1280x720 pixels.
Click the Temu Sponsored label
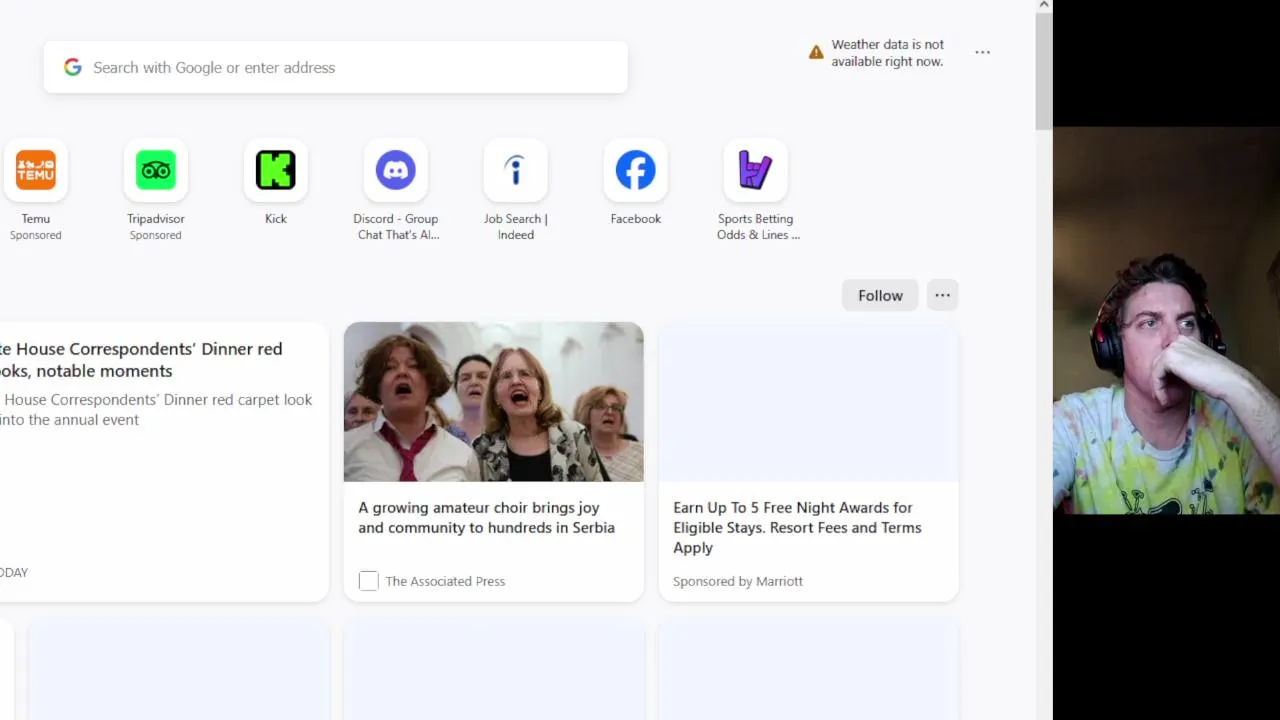[36, 235]
